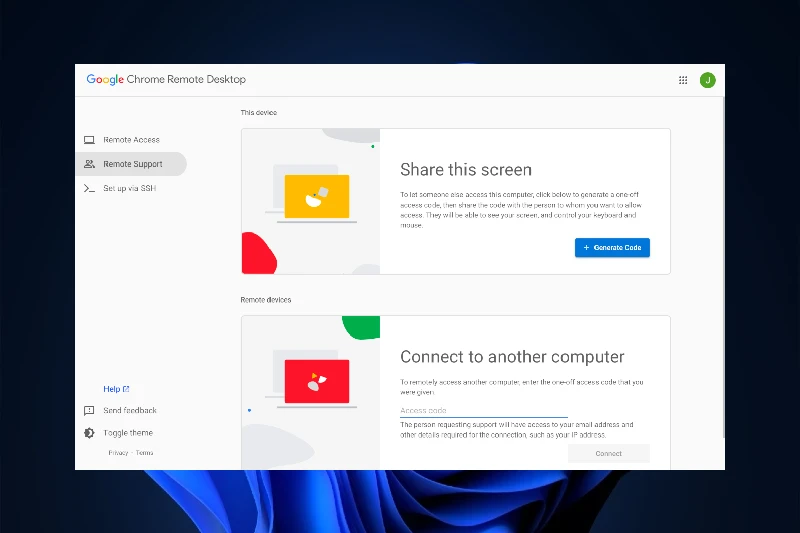Open the Set up via SSH section
This screenshot has height=533, width=800.
tap(130, 188)
